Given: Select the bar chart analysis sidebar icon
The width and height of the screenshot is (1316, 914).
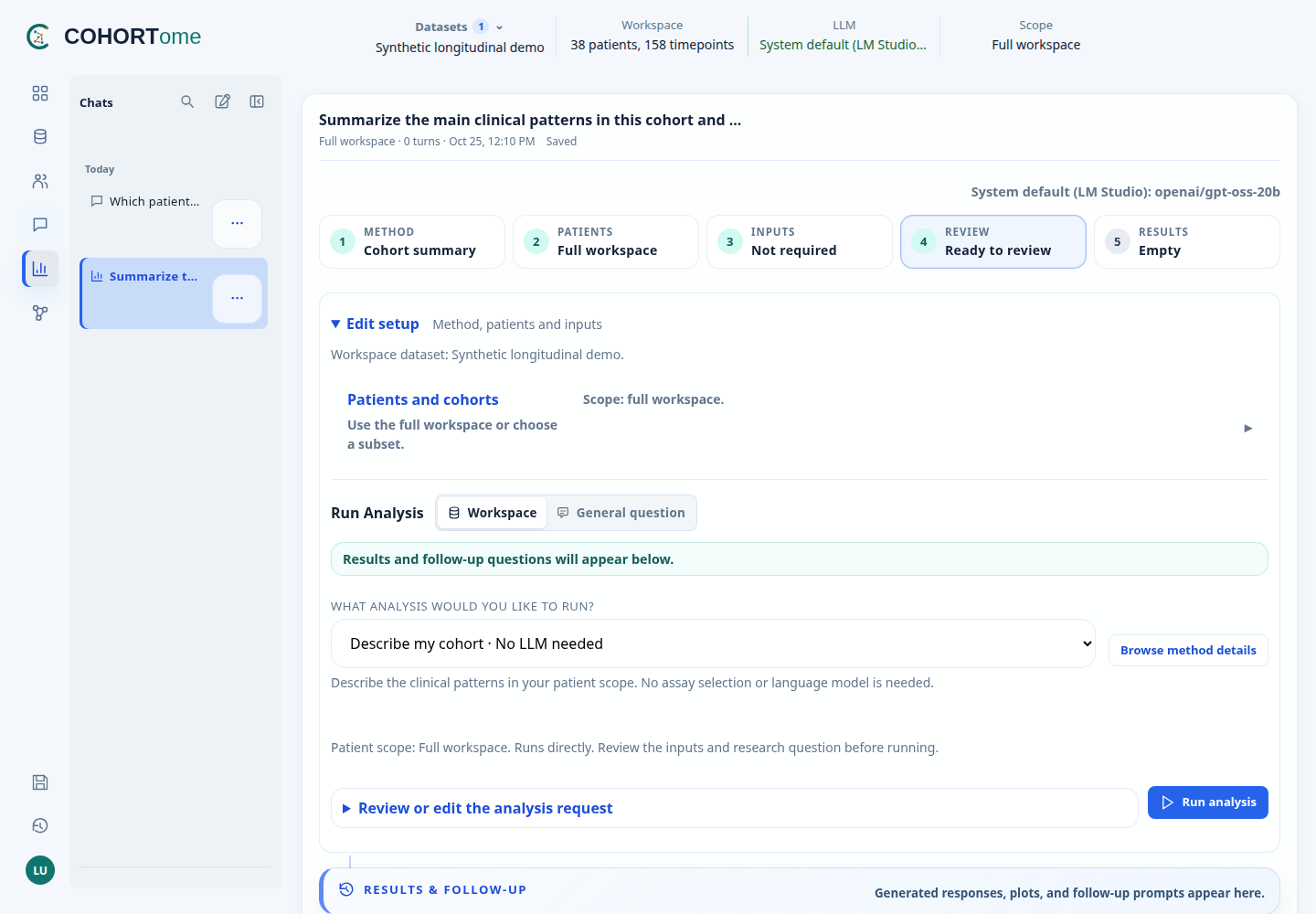Looking at the screenshot, I should [x=40, y=269].
